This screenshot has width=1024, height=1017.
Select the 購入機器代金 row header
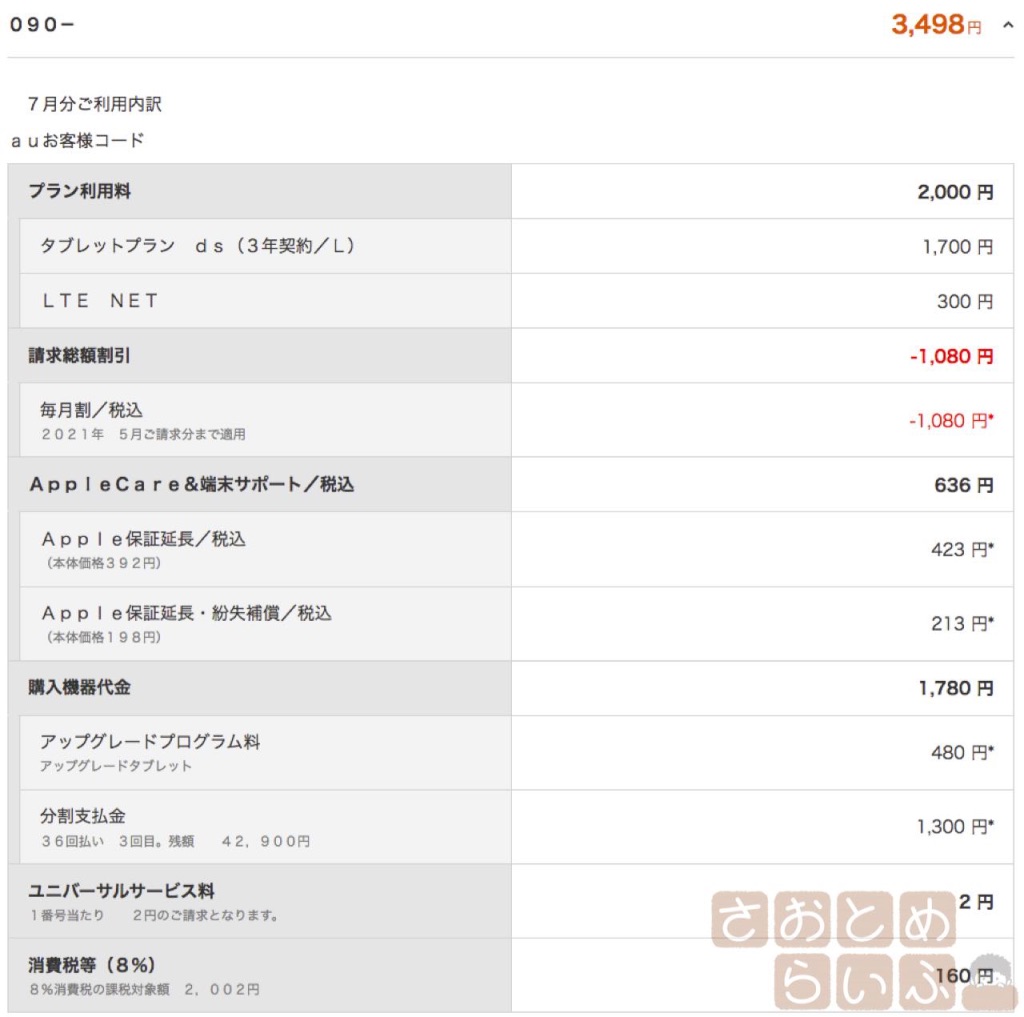(259, 688)
